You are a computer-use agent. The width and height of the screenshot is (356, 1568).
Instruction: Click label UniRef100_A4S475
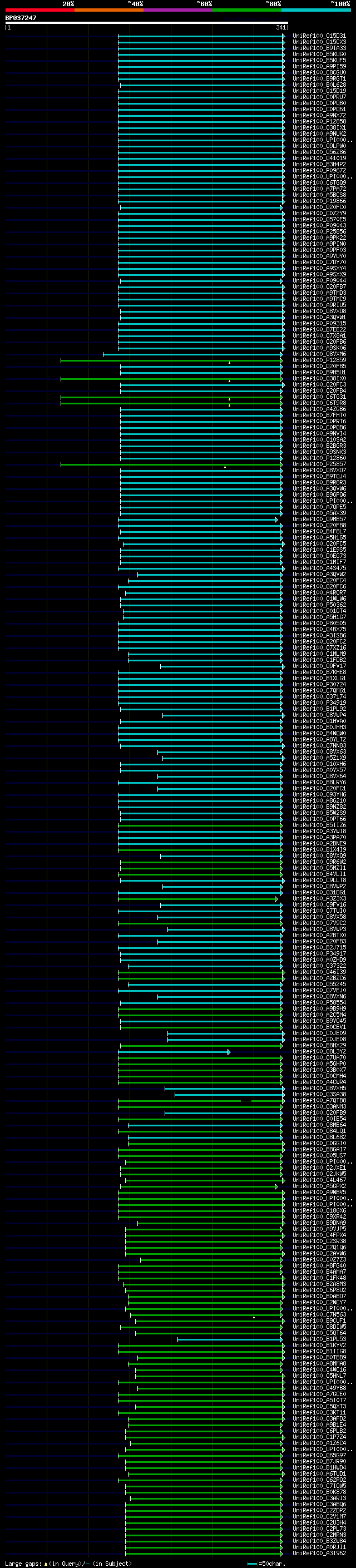click(319, 568)
